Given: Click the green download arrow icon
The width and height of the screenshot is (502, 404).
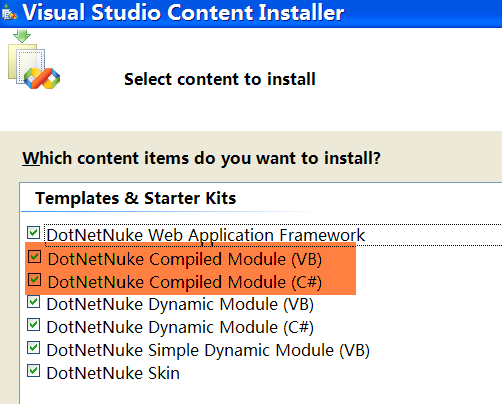Looking at the screenshot, I should [x=22, y=36].
